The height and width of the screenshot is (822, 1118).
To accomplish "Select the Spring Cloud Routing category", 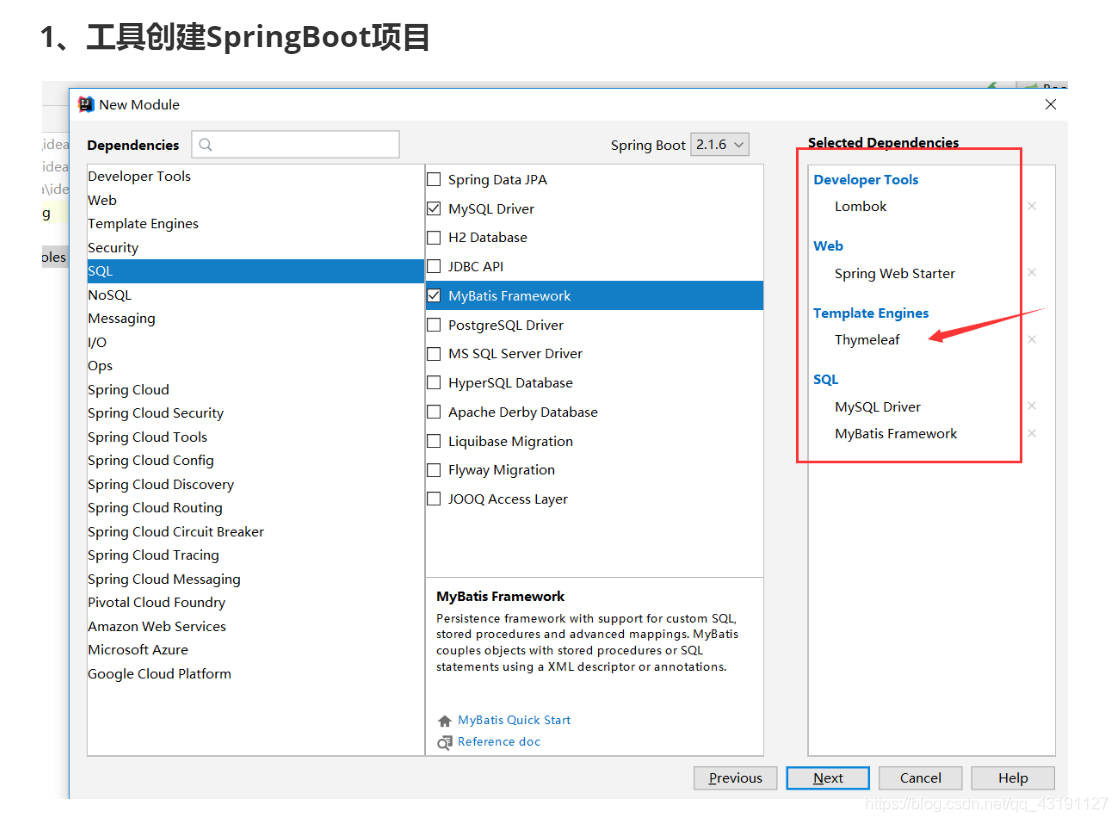I will point(255,508).
